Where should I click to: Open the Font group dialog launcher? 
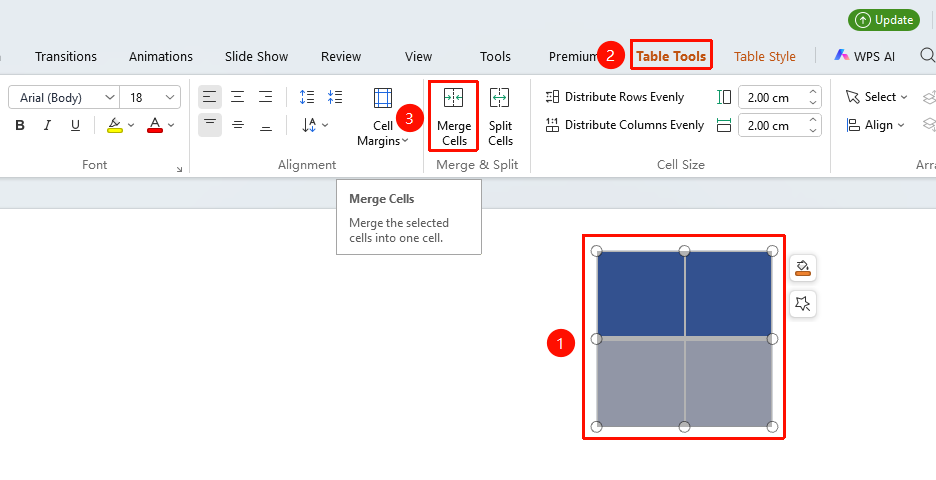click(x=179, y=170)
